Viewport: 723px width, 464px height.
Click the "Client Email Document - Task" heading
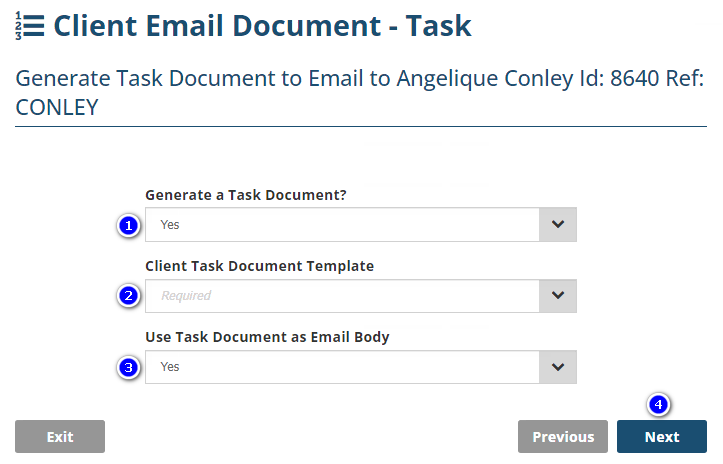click(x=262, y=26)
